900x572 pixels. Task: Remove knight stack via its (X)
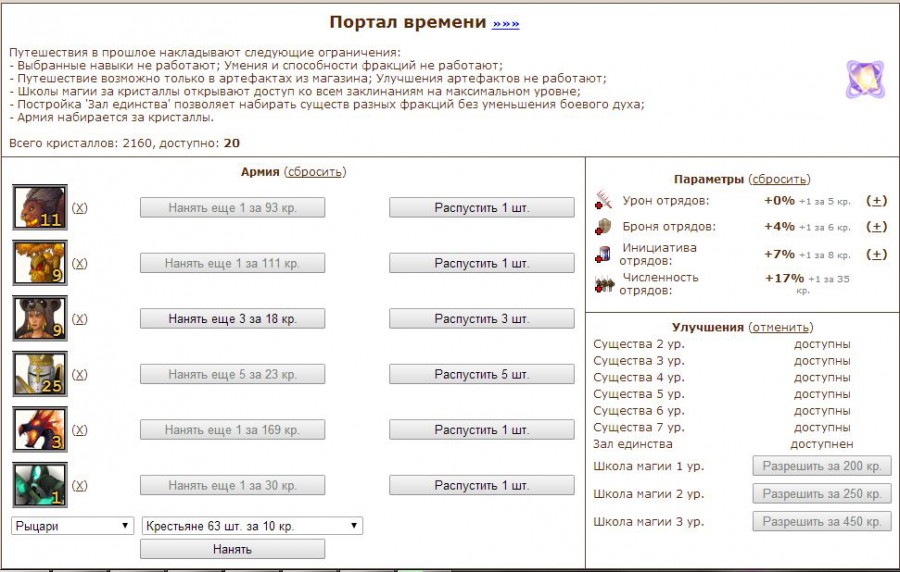[x=80, y=375]
